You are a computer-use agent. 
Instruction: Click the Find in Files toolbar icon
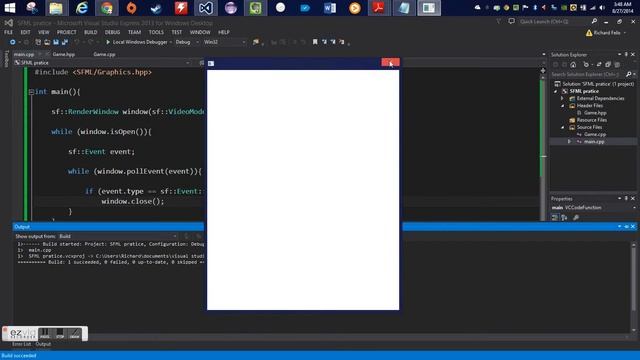(256, 42)
